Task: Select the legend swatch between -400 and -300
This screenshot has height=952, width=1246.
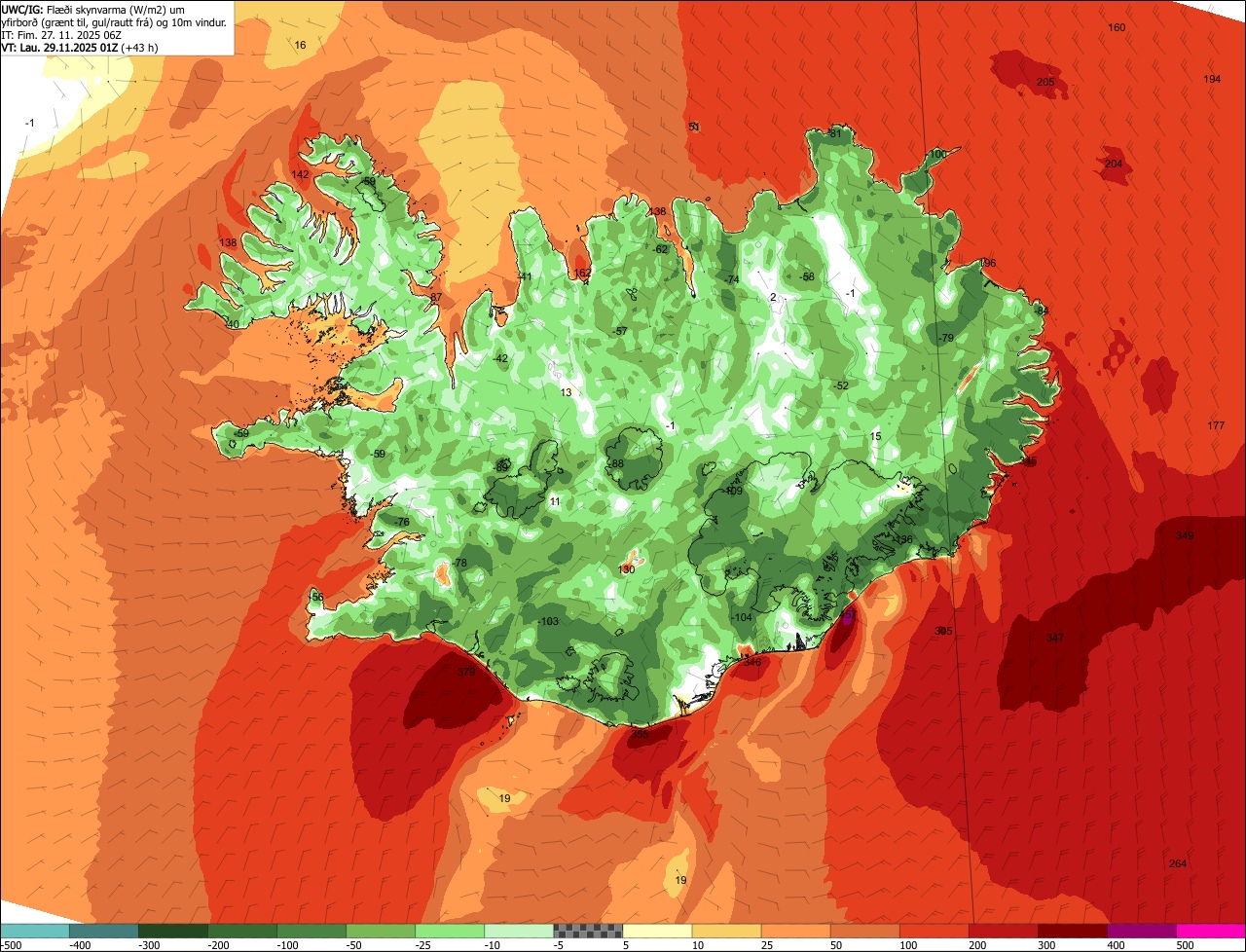Action: click(x=104, y=931)
